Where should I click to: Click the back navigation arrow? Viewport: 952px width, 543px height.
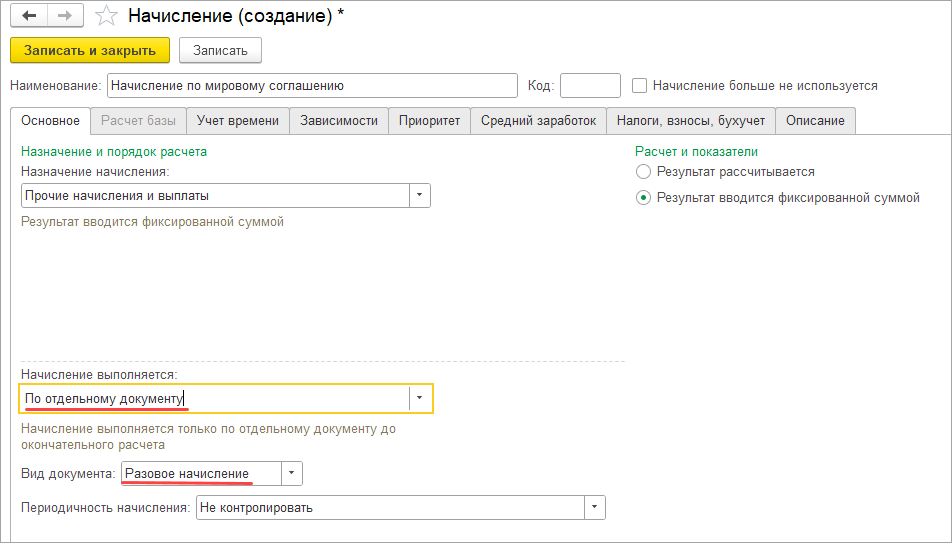point(28,17)
